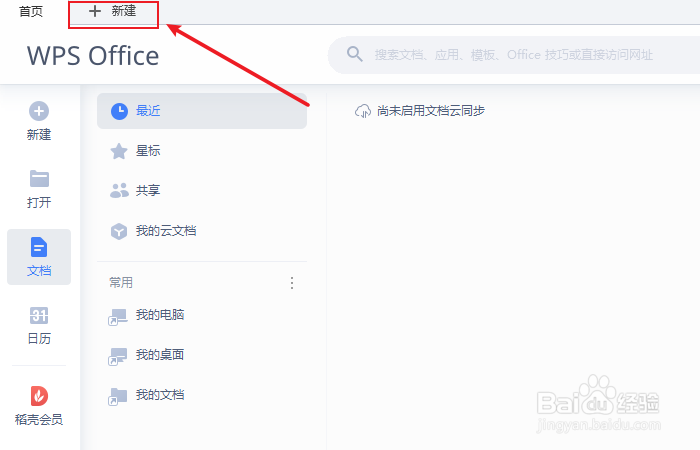Open the 日历 calendar icon
This screenshot has height=450, width=700.
point(39,315)
